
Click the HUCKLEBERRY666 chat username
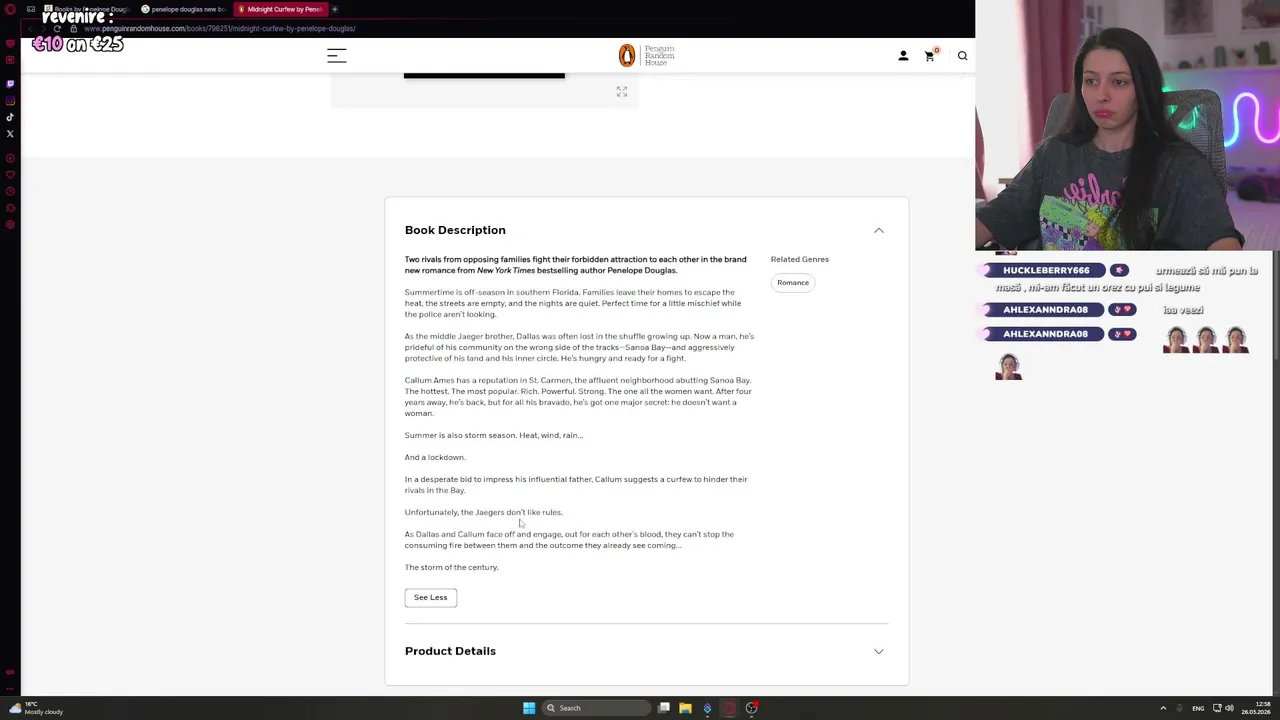coord(1046,270)
